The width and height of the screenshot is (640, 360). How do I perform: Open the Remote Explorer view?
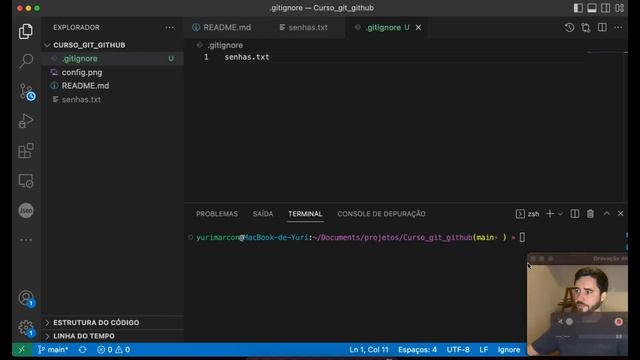(26, 180)
